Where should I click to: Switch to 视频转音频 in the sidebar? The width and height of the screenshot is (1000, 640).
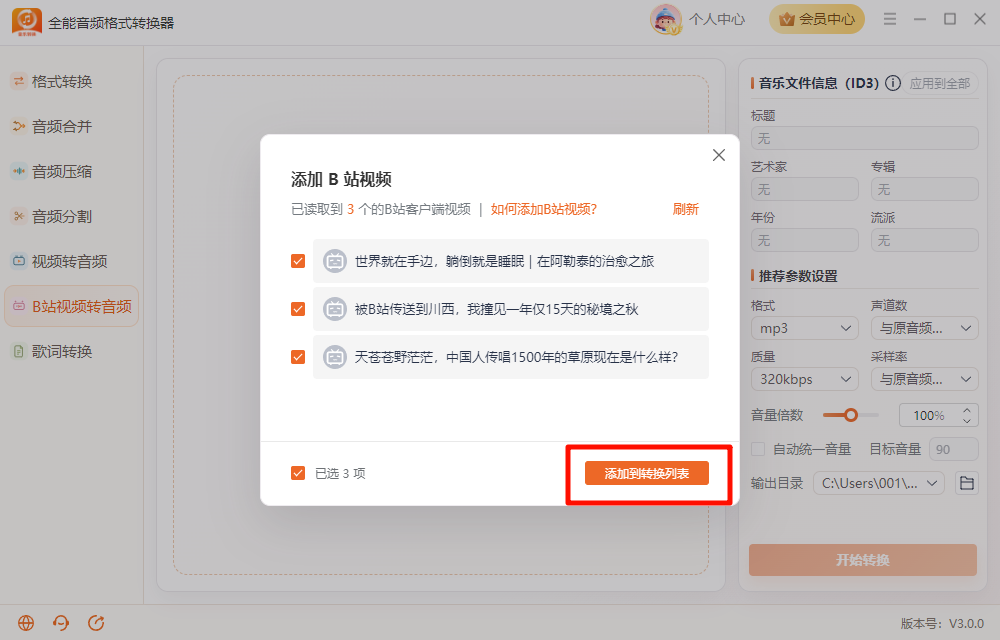pyautogui.click(x=71, y=261)
